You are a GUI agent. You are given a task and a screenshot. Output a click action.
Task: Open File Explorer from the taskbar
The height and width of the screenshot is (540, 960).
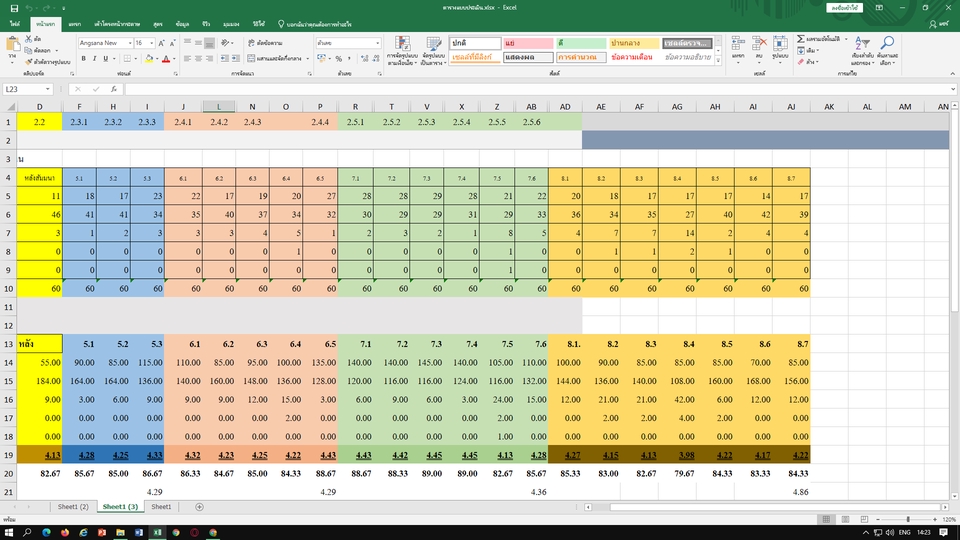pos(120,533)
